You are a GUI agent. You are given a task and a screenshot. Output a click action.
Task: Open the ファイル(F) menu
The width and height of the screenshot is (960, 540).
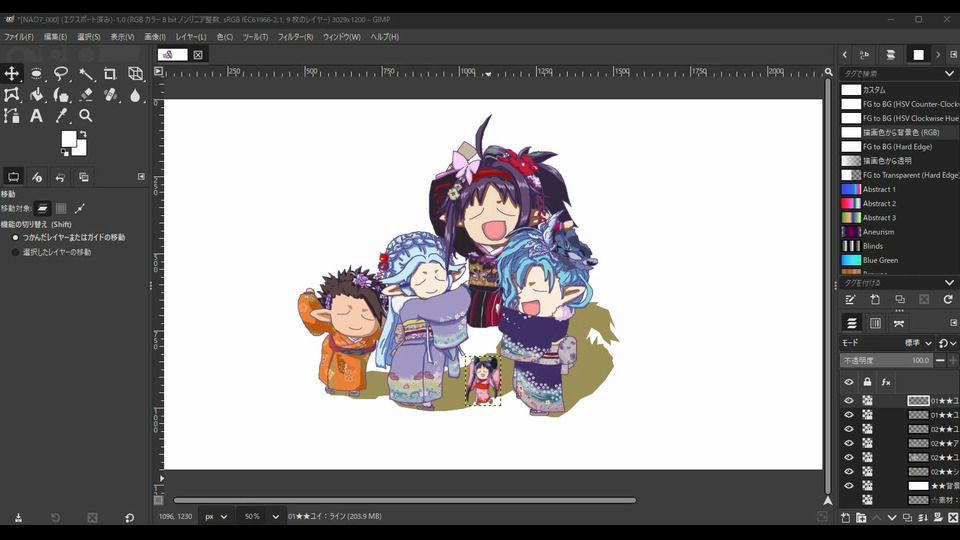click(19, 37)
